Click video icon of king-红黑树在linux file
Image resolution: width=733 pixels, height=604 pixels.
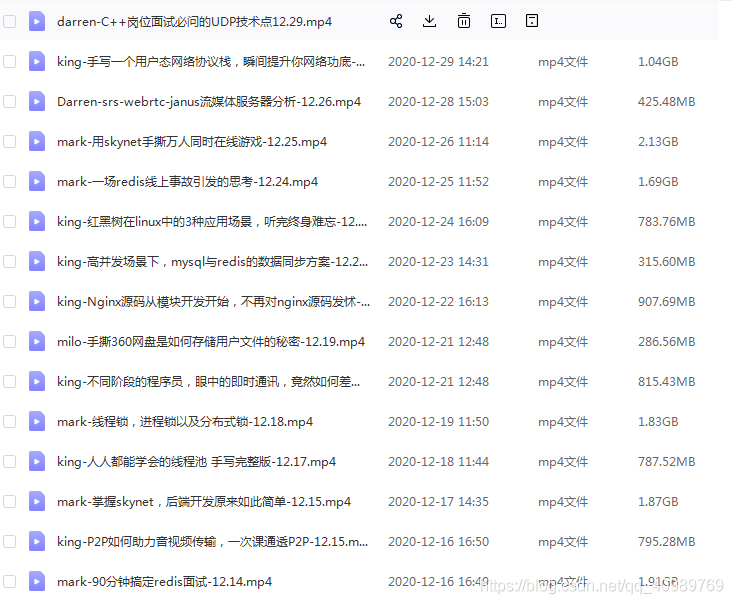pyautogui.click(x=37, y=221)
